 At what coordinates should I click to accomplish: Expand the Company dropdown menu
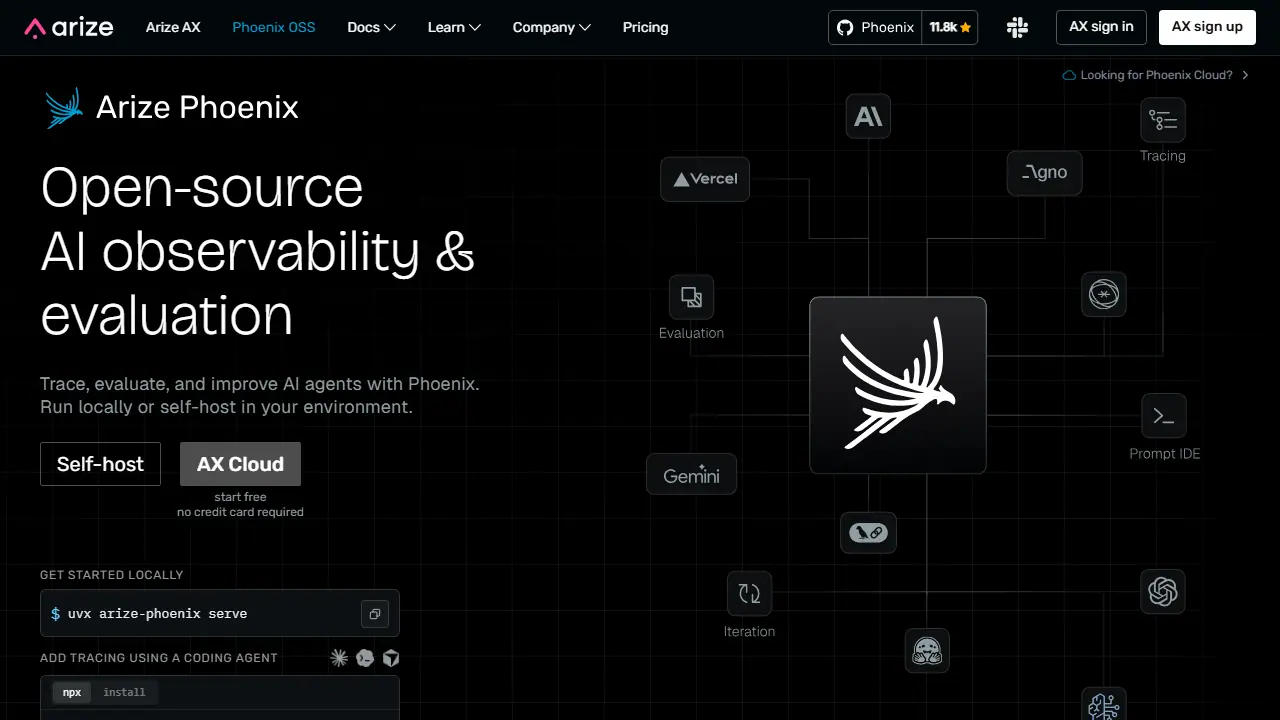coord(552,28)
